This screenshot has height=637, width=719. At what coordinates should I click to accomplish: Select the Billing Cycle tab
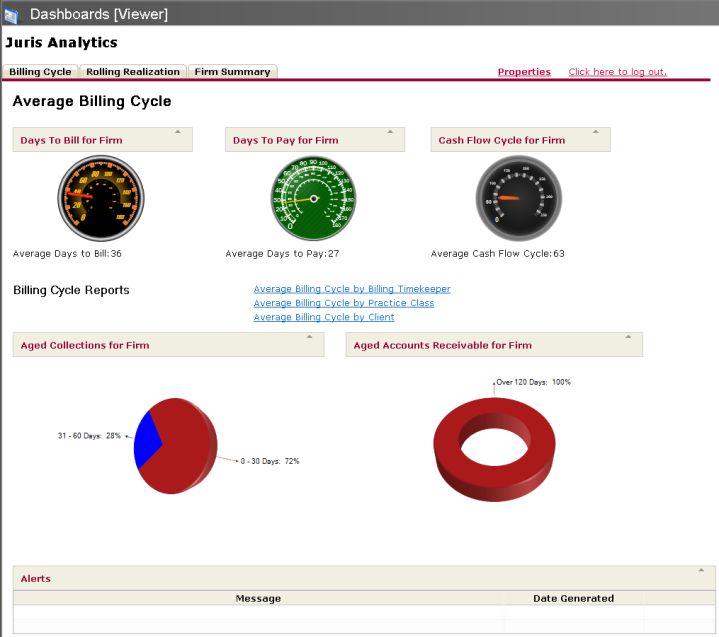click(x=40, y=72)
